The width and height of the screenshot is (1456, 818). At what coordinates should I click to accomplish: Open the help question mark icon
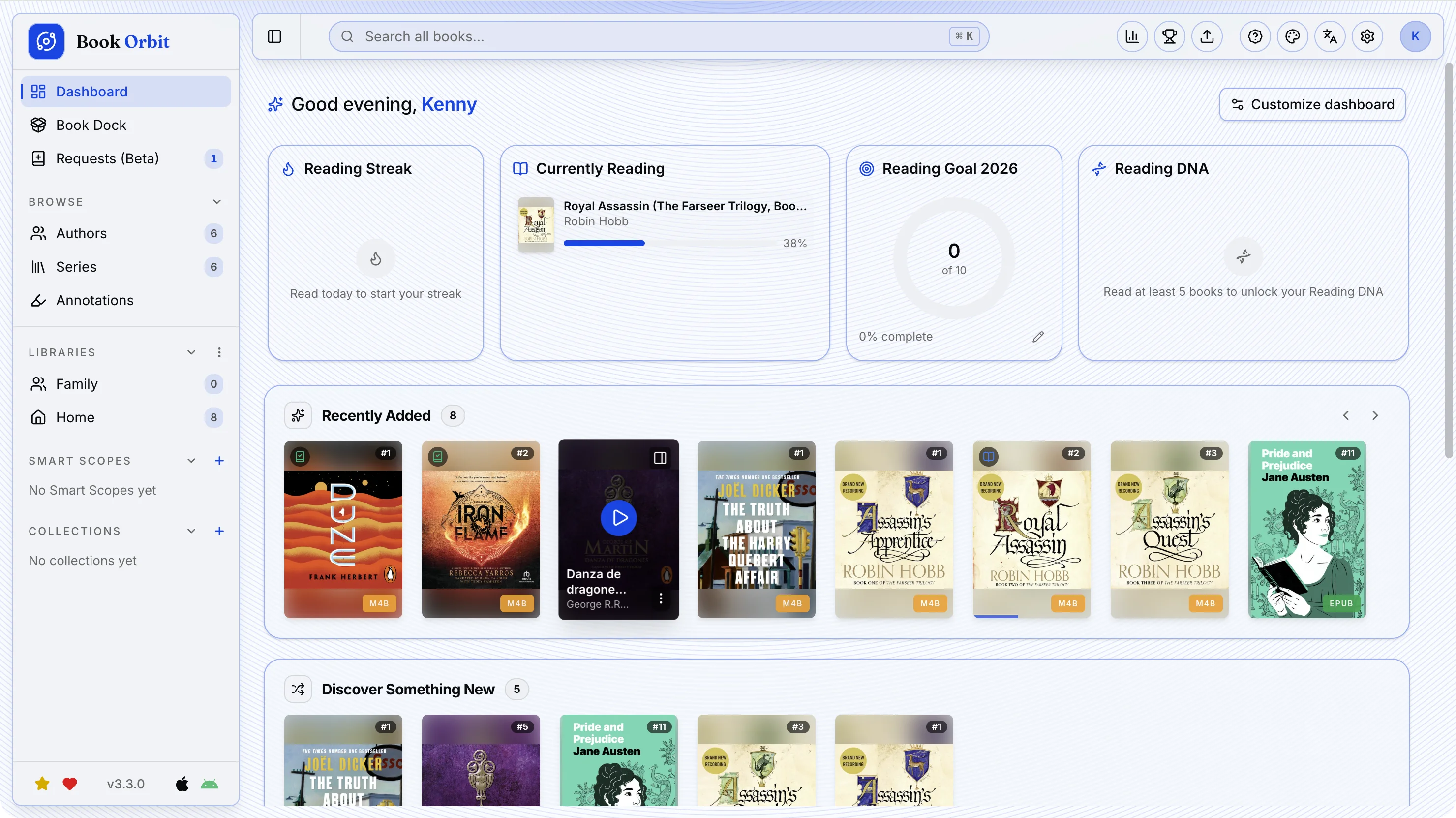click(1255, 37)
